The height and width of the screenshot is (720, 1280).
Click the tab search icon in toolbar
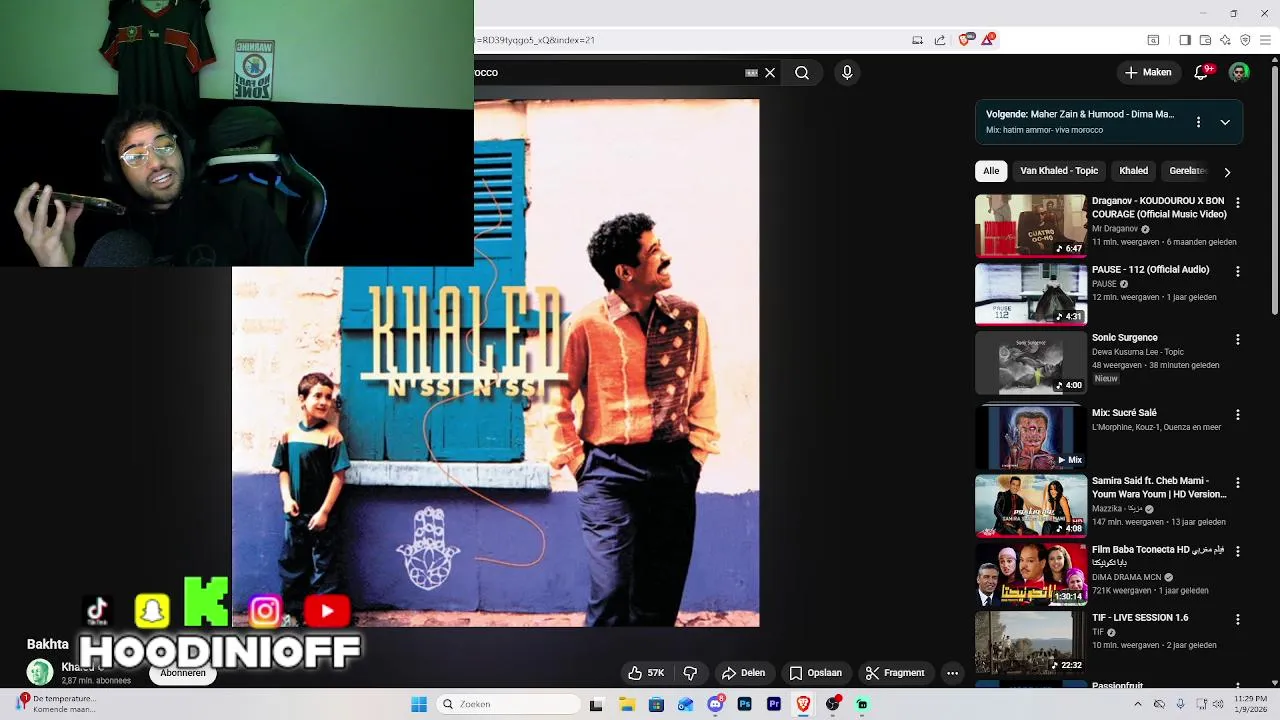click(1153, 40)
